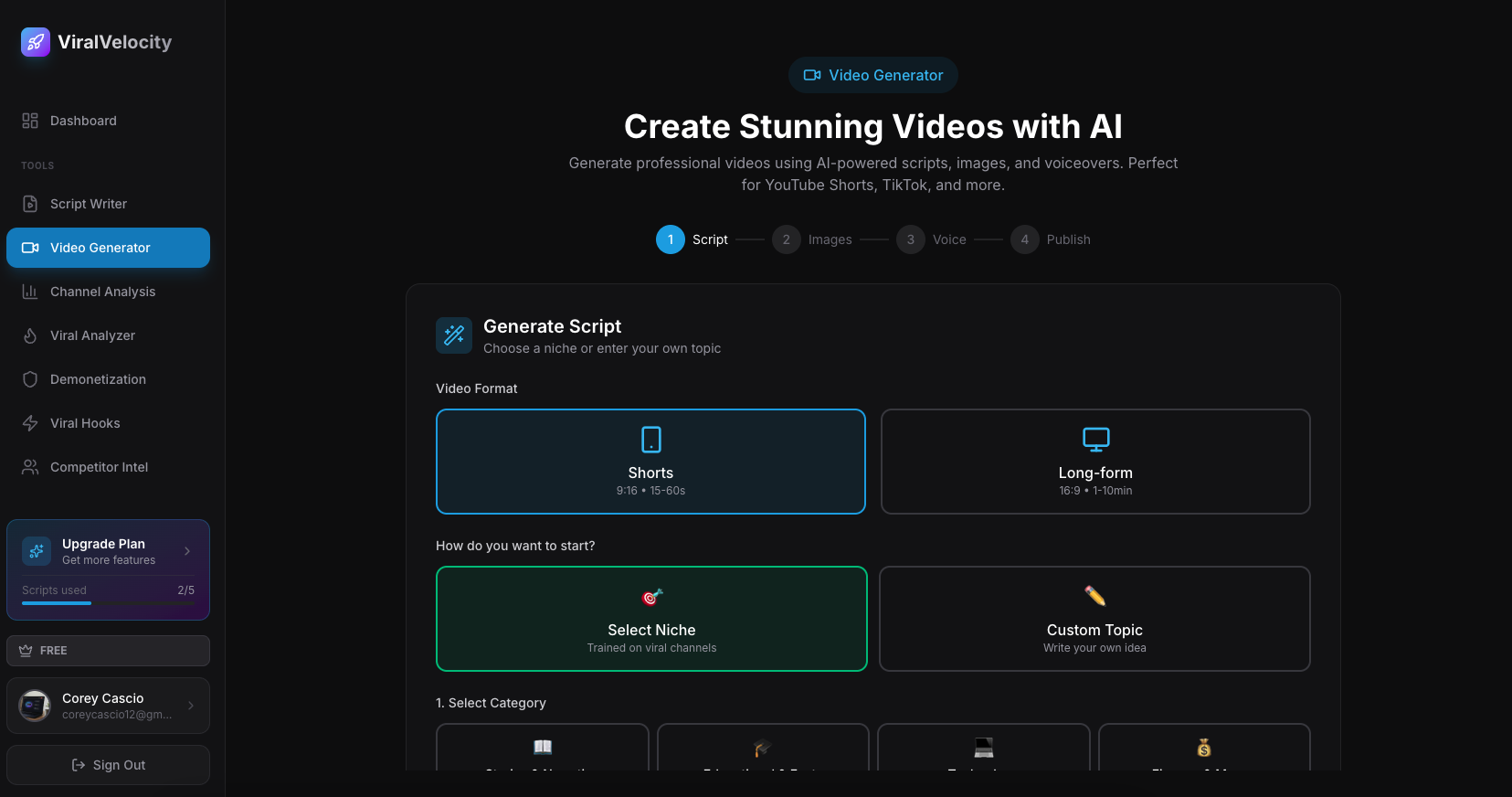Click camera icon in Video Generator badge
This screenshot has width=1512, height=797.
(812, 75)
